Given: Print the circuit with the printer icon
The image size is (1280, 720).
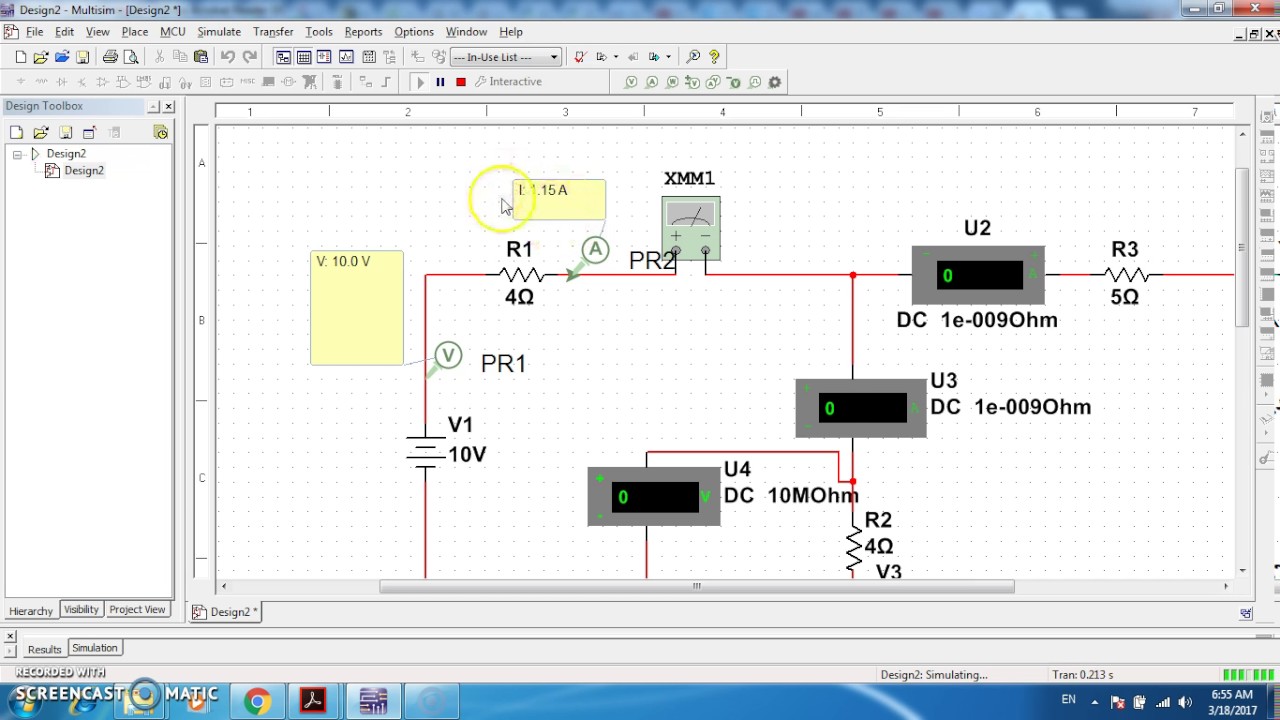Looking at the screenshot, I should [x=110, y=57].
